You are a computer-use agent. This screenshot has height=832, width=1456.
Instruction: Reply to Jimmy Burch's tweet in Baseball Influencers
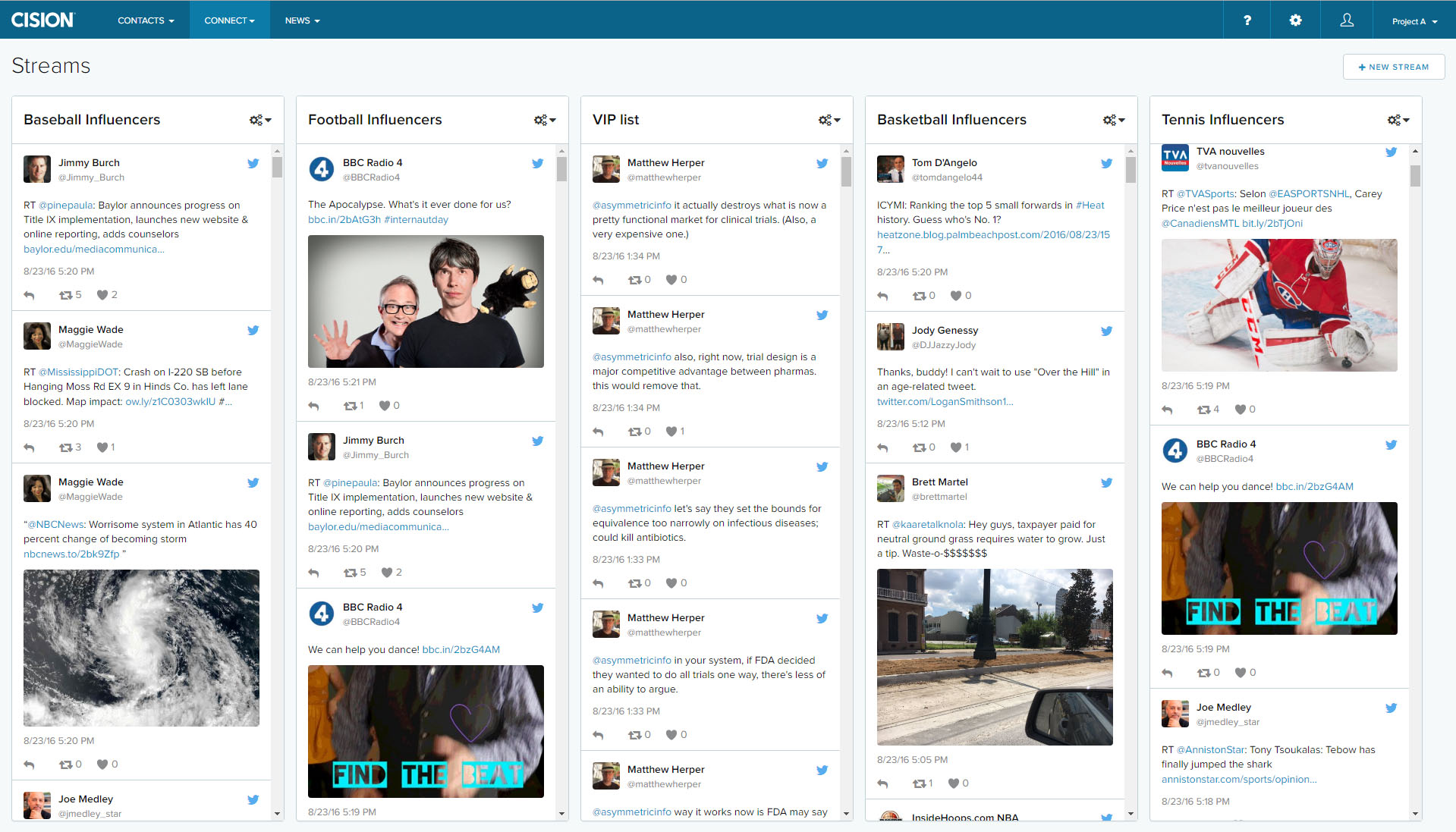(30, 295)
